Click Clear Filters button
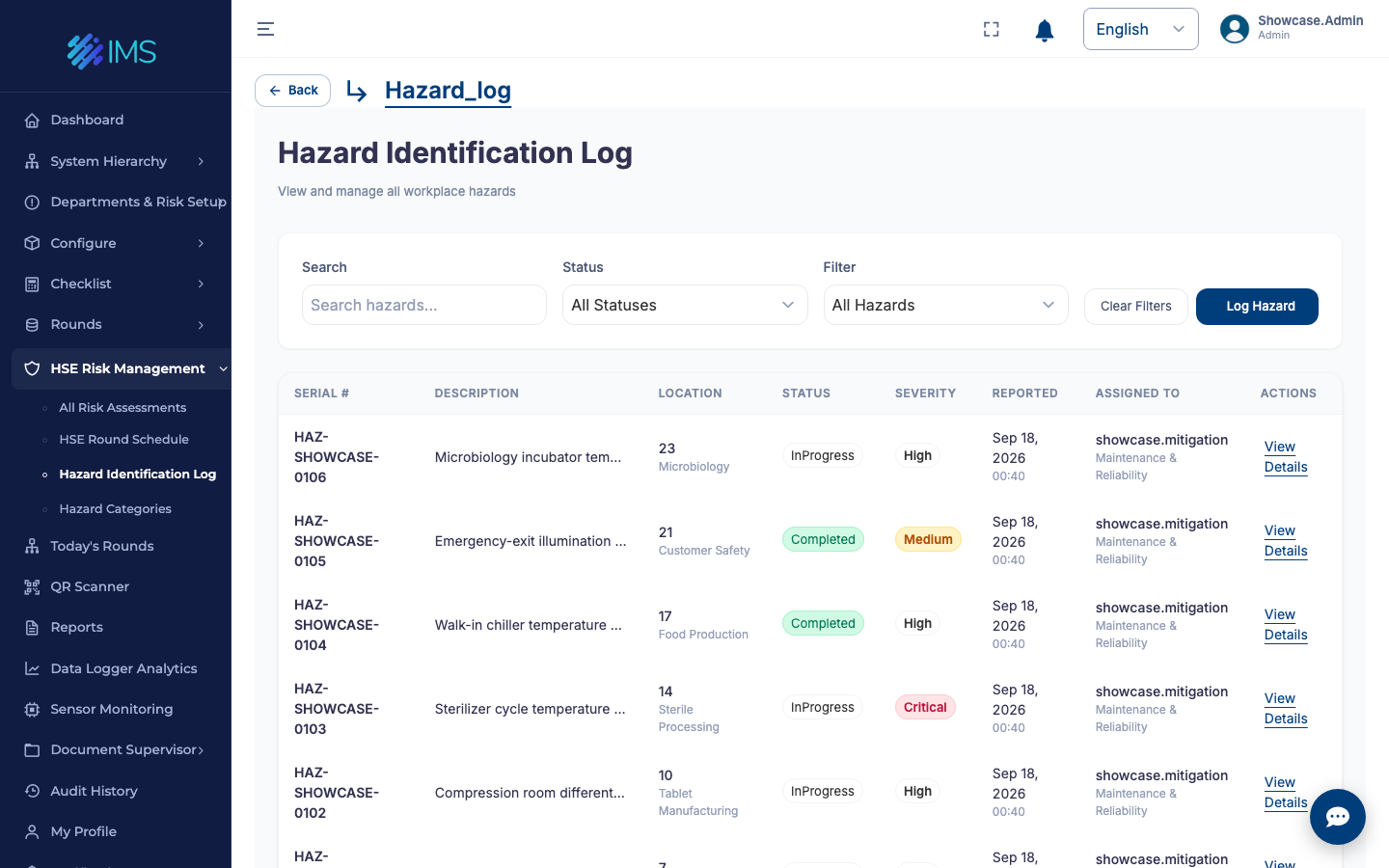This screenshot has height=868, width=1389. pos(1135,307)
